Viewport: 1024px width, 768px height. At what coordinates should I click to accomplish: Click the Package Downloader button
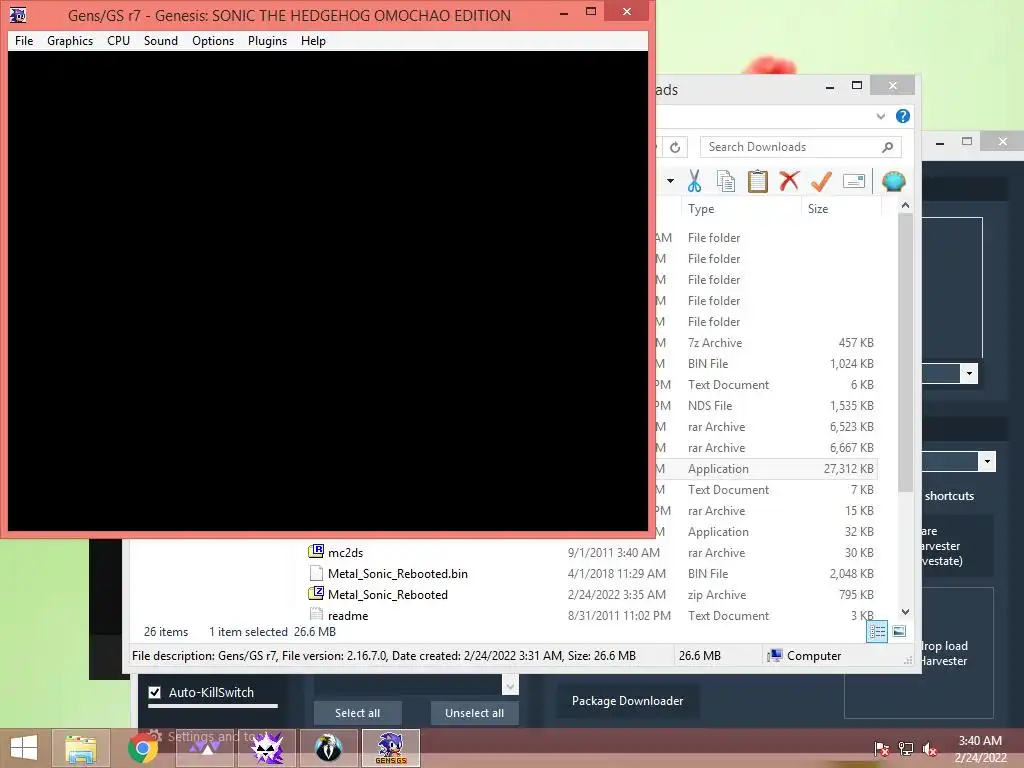(628, 701)
